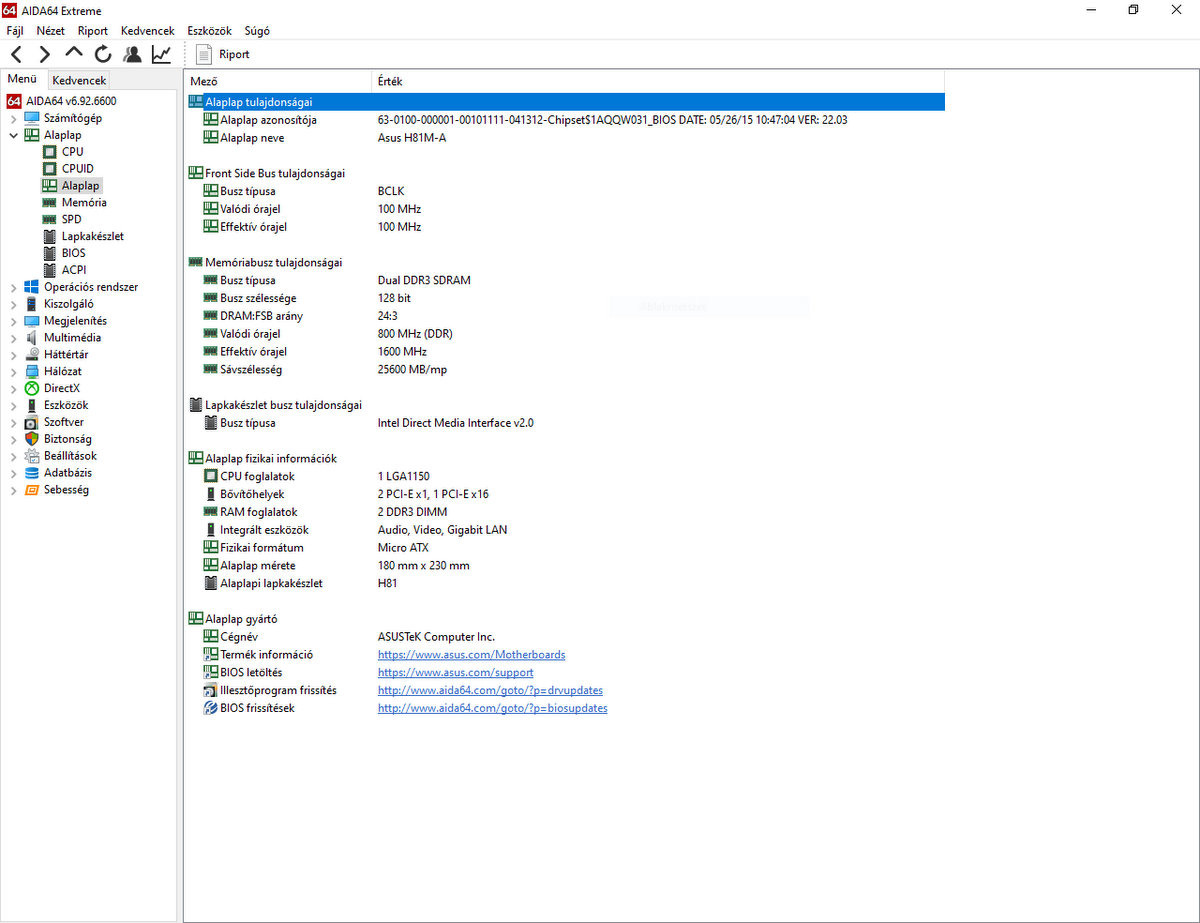Viewport: 1200px width, 923px height.
Task: Click the Biztonság shield icon
Action: tap(32, 439)
